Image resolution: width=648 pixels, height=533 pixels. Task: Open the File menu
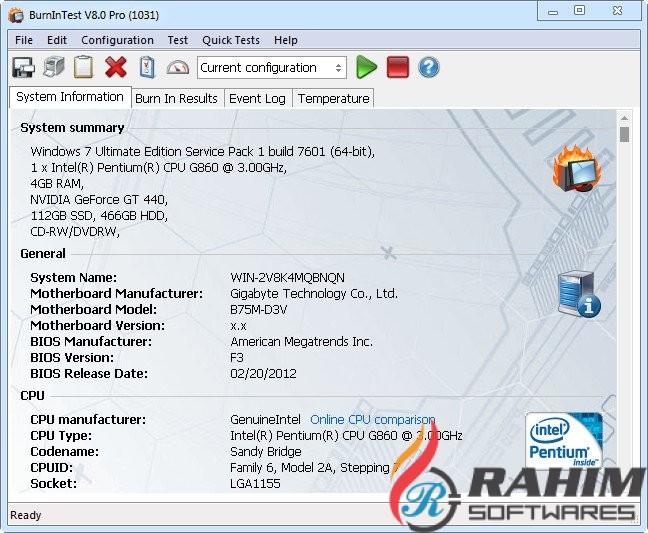click(24, 40)
